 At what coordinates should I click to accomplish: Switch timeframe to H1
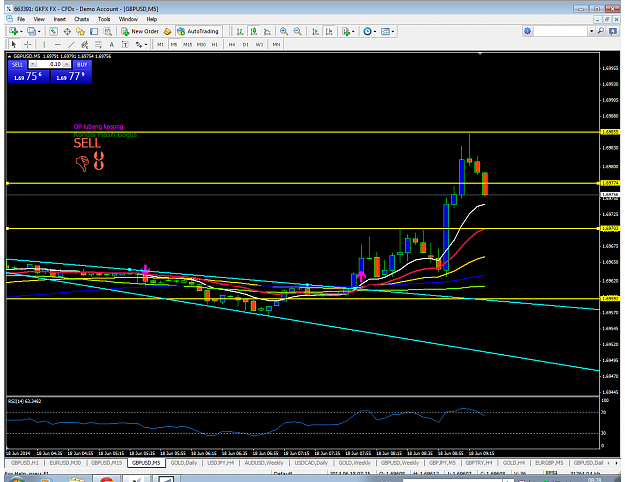tap(215, 45)
